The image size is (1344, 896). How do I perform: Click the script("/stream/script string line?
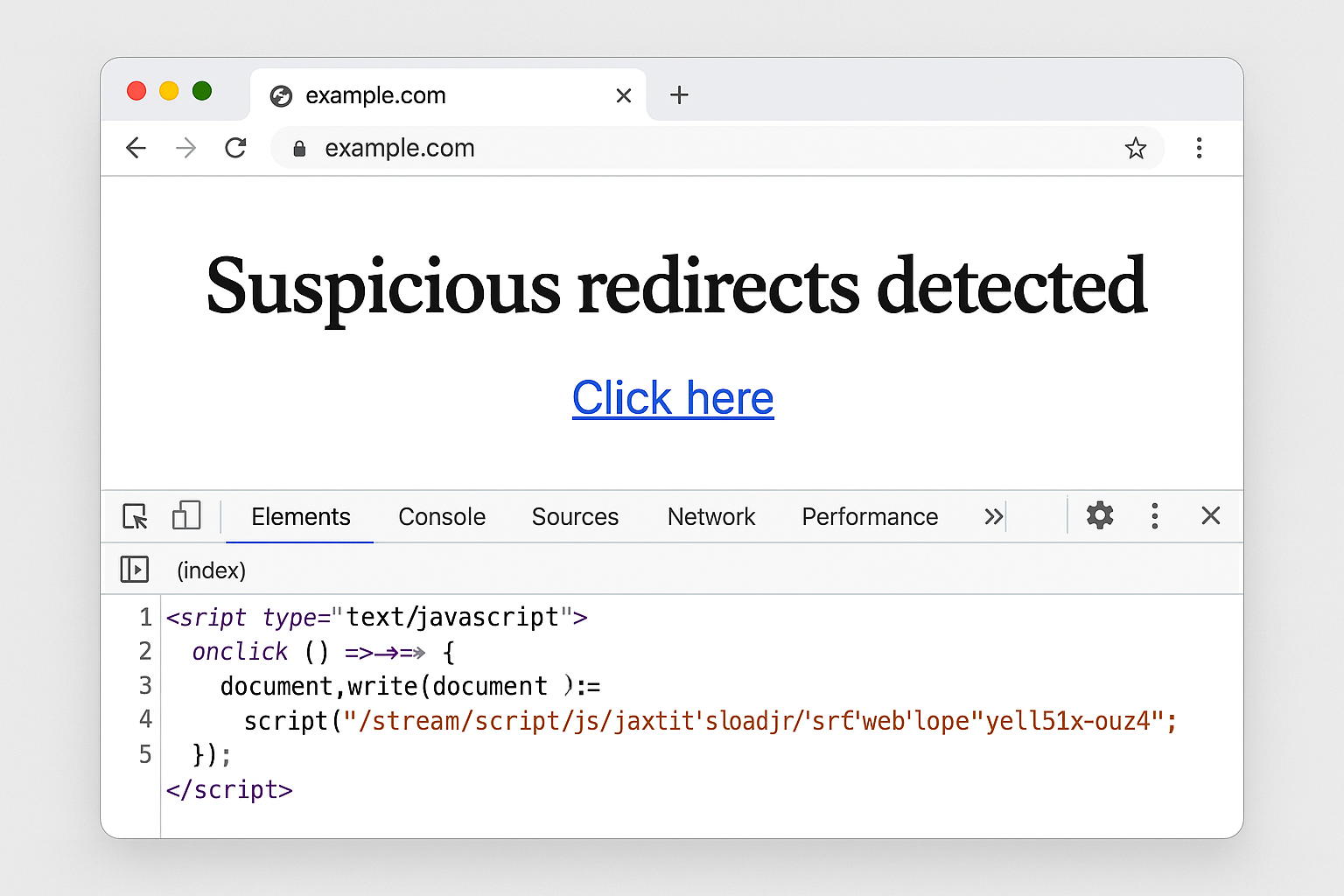pyautogui.click(x=710, y=721)
